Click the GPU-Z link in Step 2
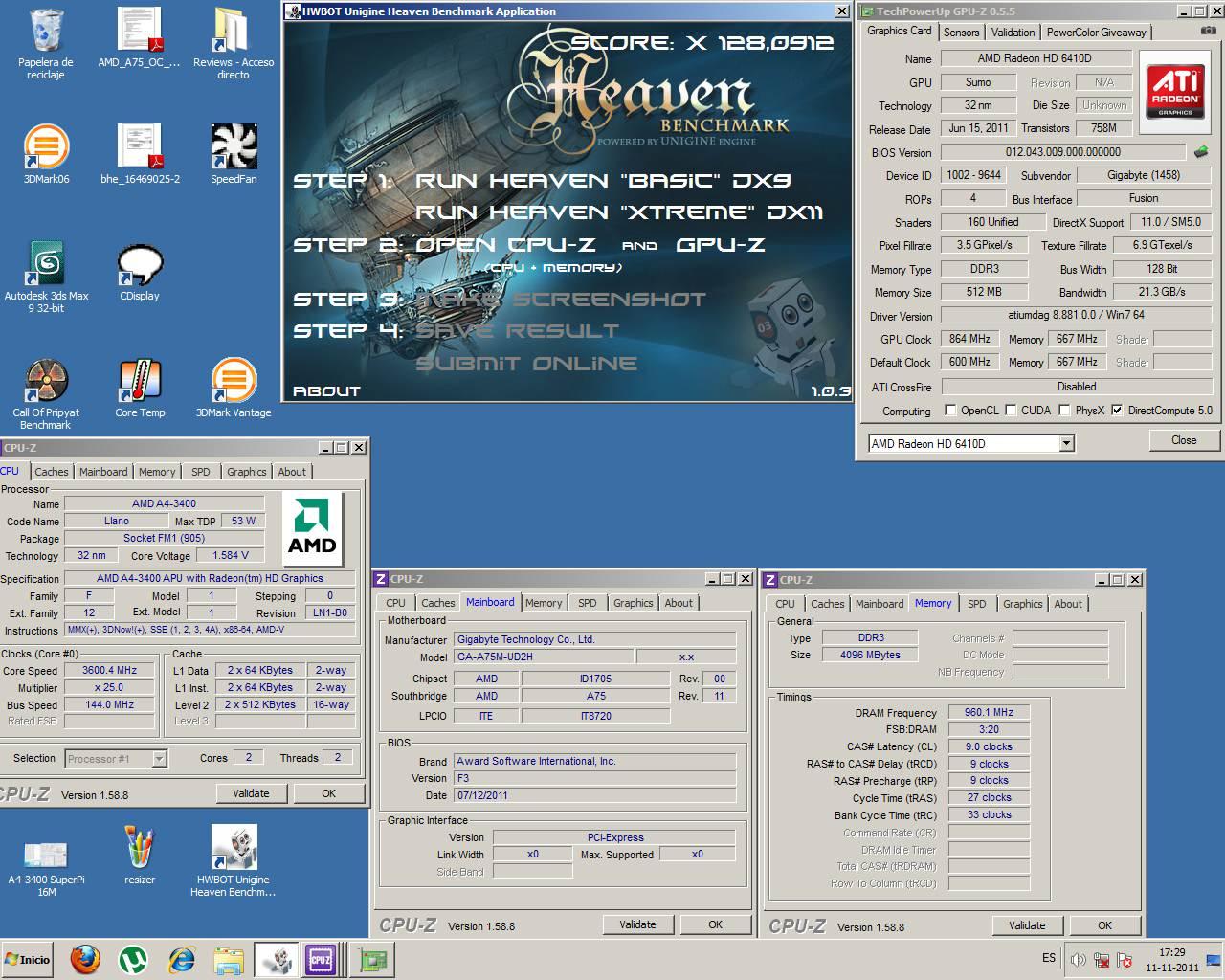This screenshot has width=1225, height=980. [x=720, y=244]
